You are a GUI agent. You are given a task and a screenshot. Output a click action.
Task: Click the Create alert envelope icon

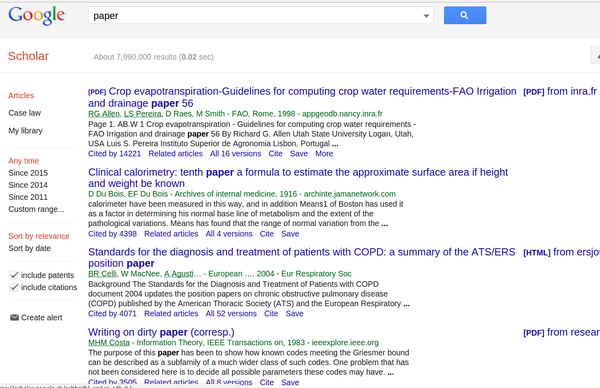14,317
